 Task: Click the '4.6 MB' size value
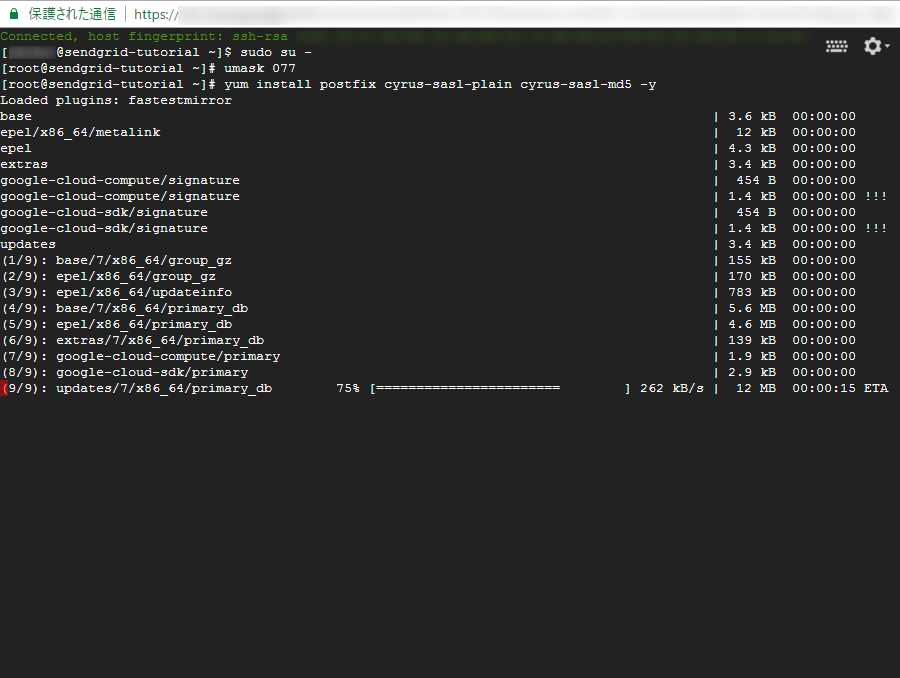[x=752, y=325]
